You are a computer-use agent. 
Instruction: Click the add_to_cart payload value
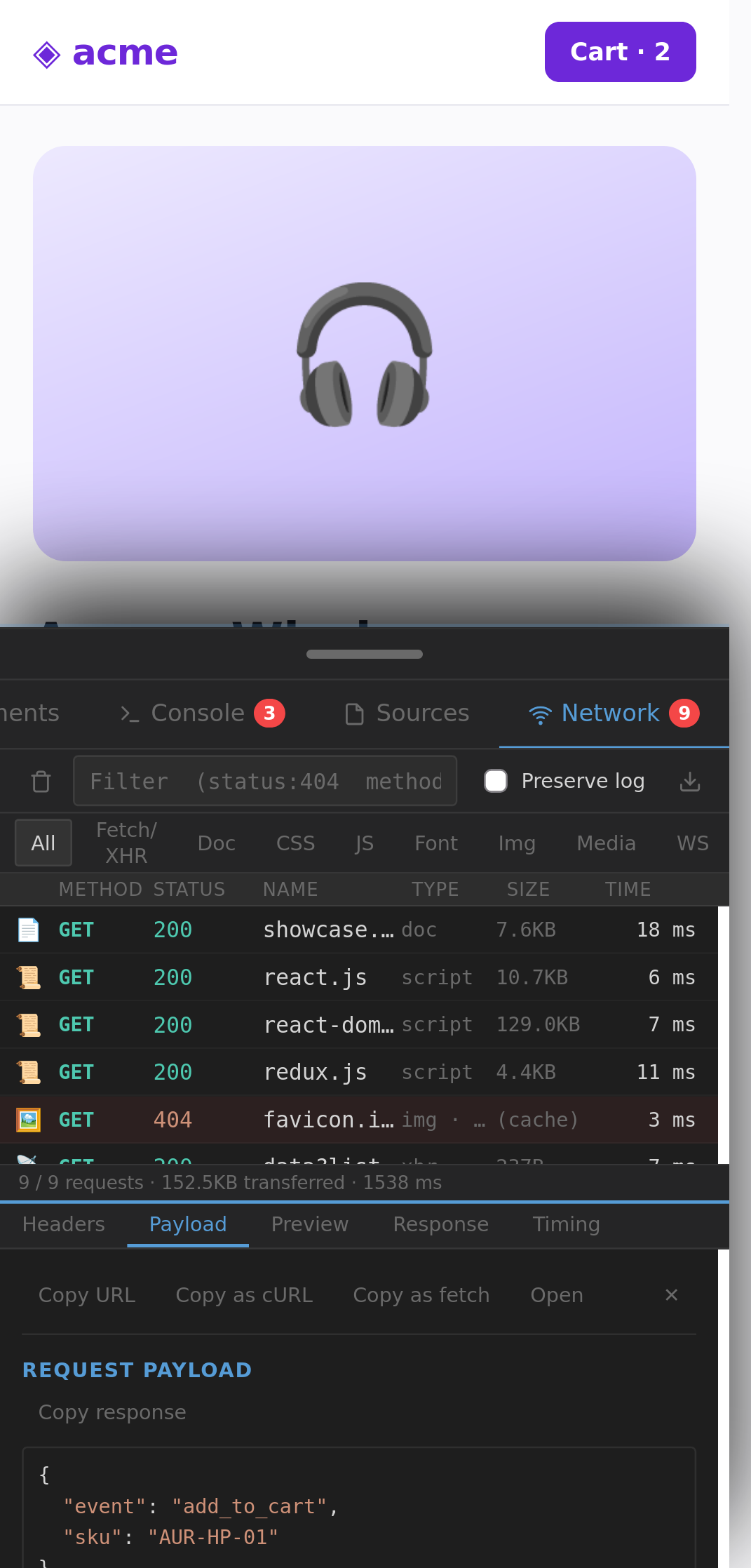tap(250, 1506)
